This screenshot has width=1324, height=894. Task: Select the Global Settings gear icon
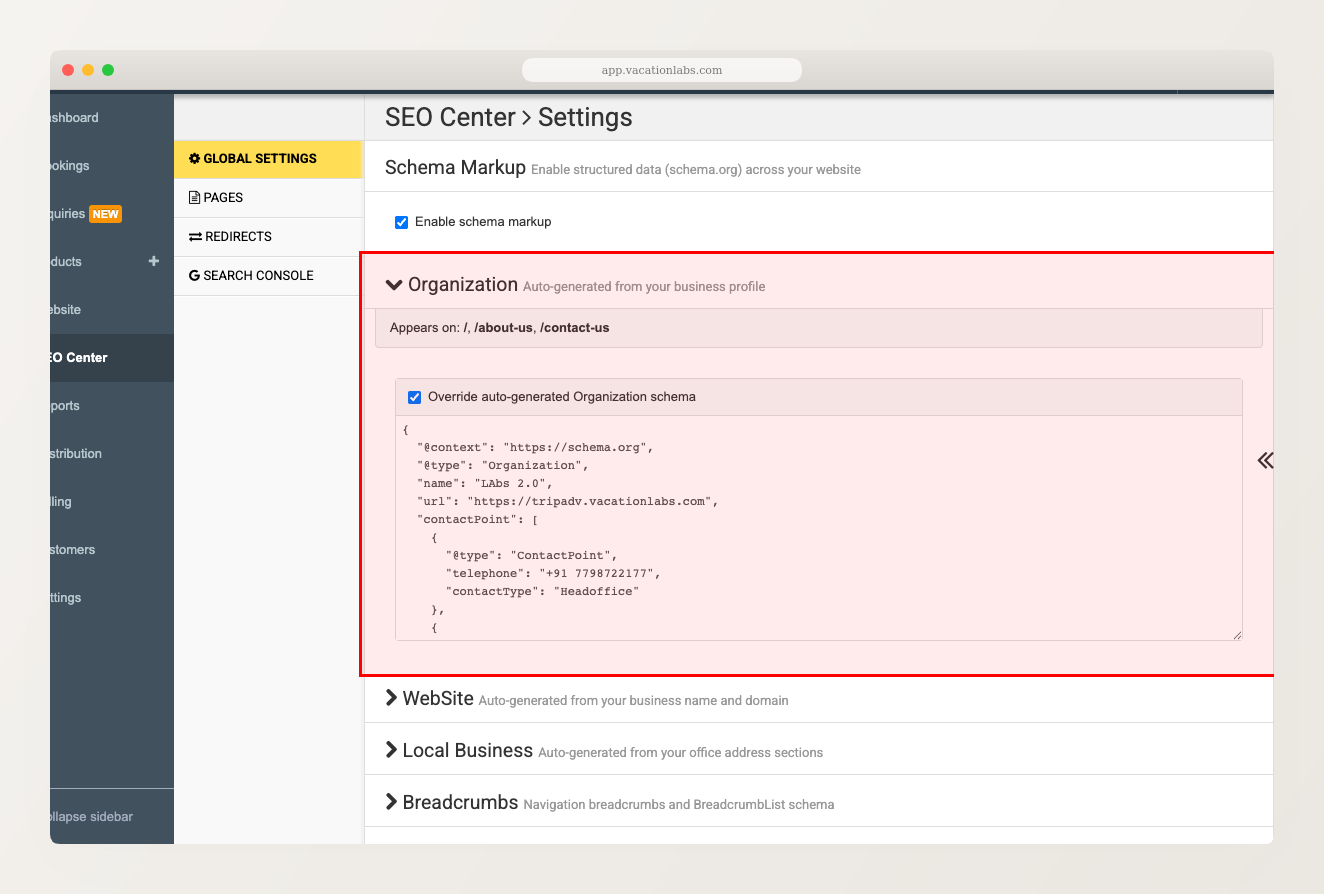pos(193,158)
